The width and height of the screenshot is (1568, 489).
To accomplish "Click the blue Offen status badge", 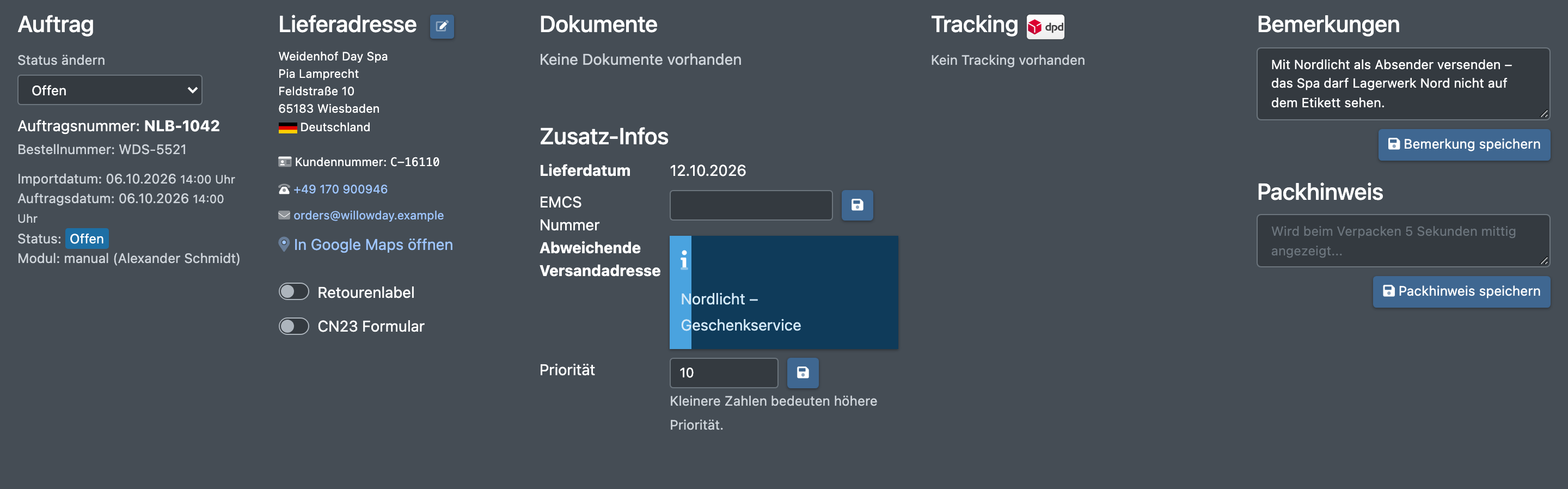I will (87, 239).
